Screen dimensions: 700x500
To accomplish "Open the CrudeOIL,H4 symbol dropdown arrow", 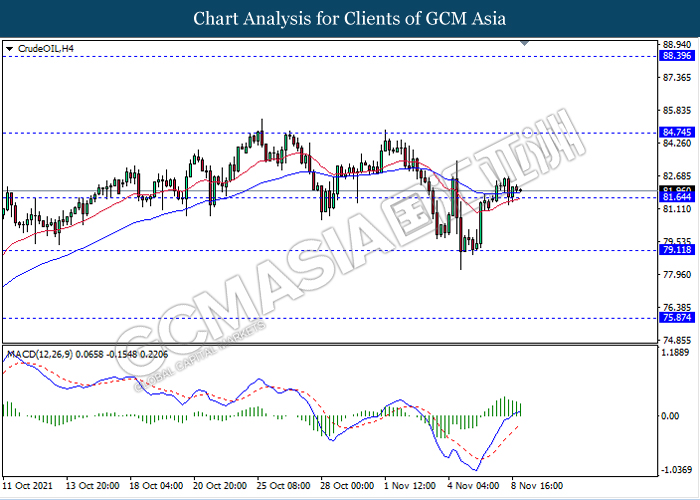I will click(10, 49).
